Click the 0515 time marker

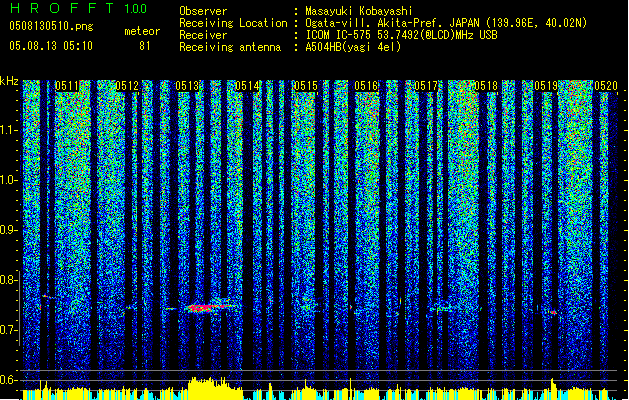(x=306, y=86)
